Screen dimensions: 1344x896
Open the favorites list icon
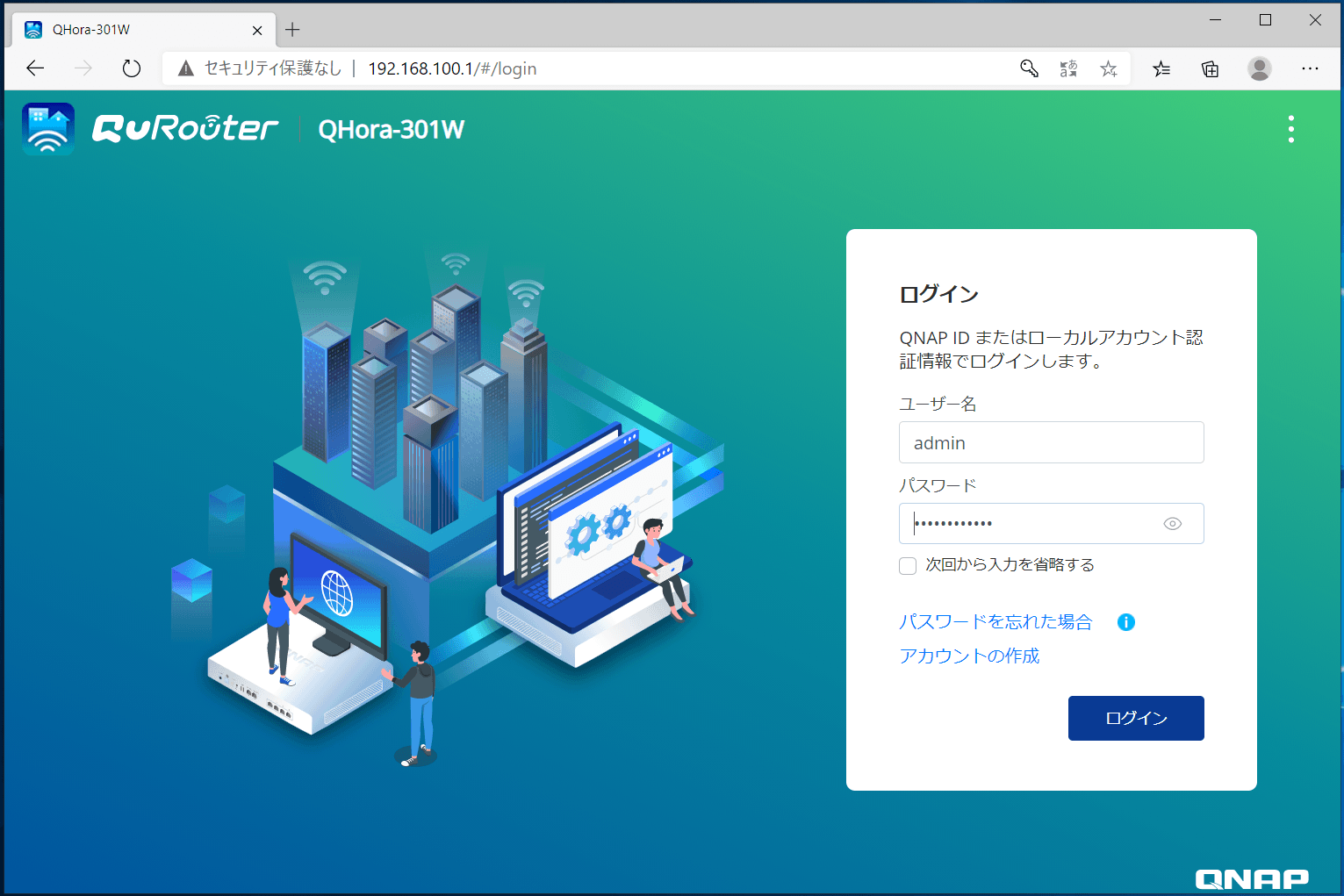1161,68
